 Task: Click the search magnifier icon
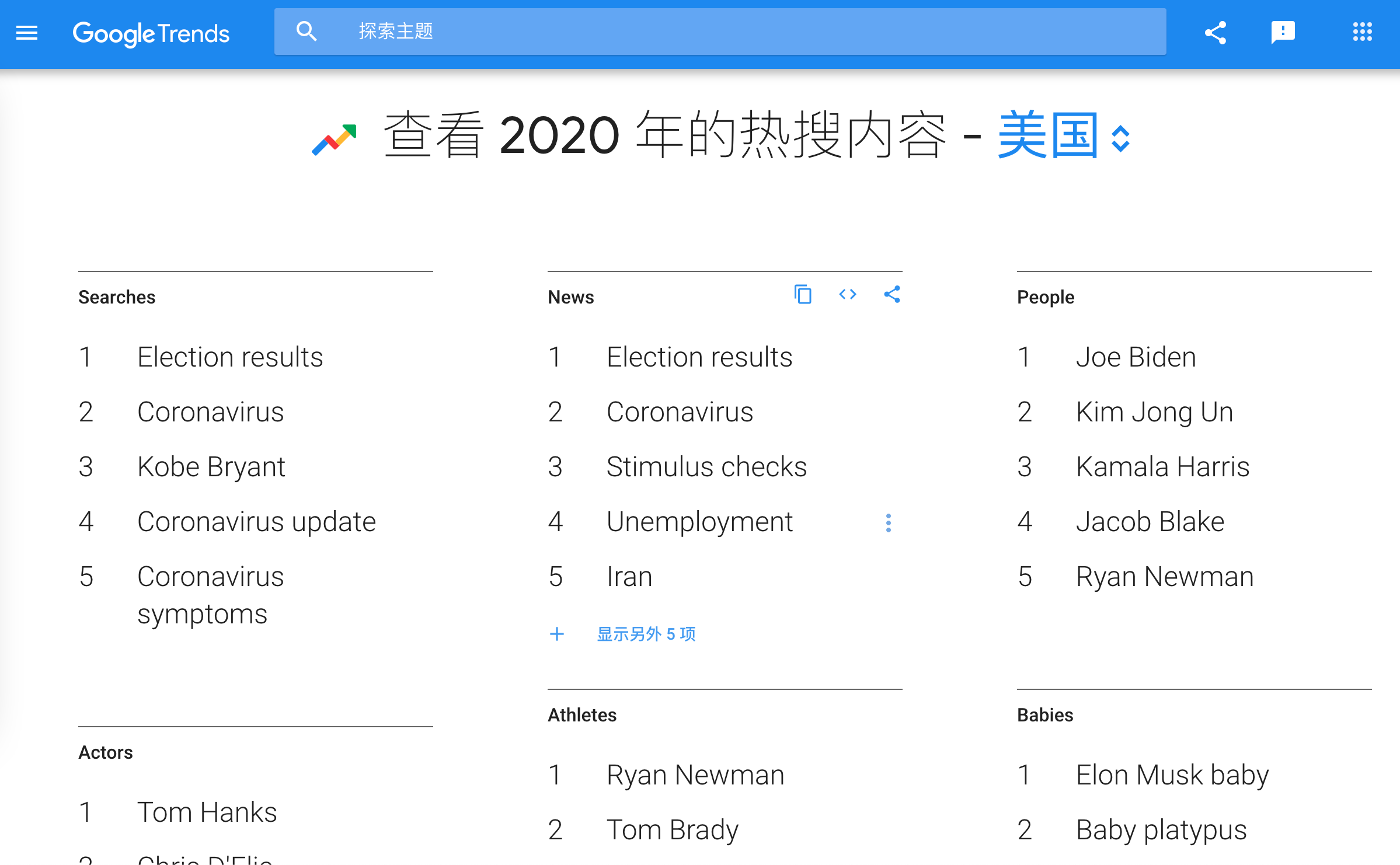307,32
